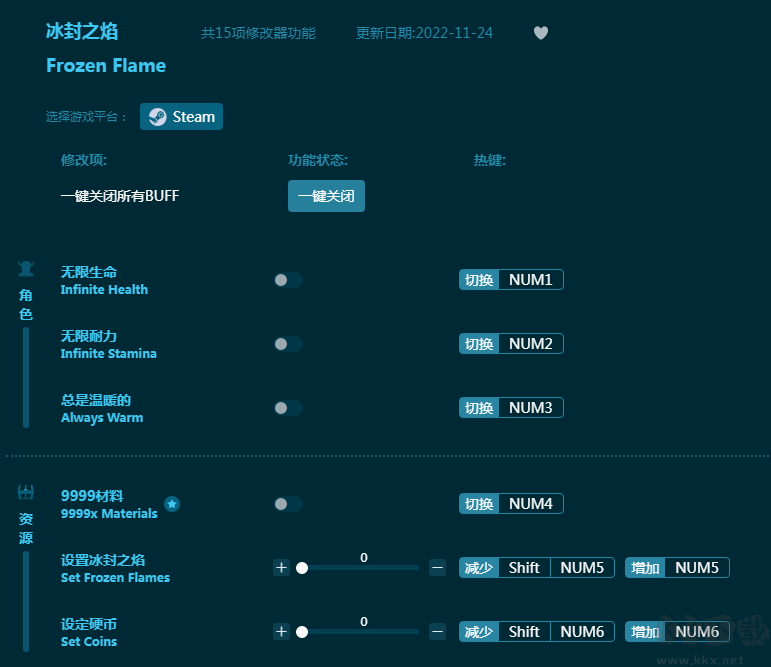Click plus icon for Set Coins
Screen dimensions: 771x667
coord(281,632)
